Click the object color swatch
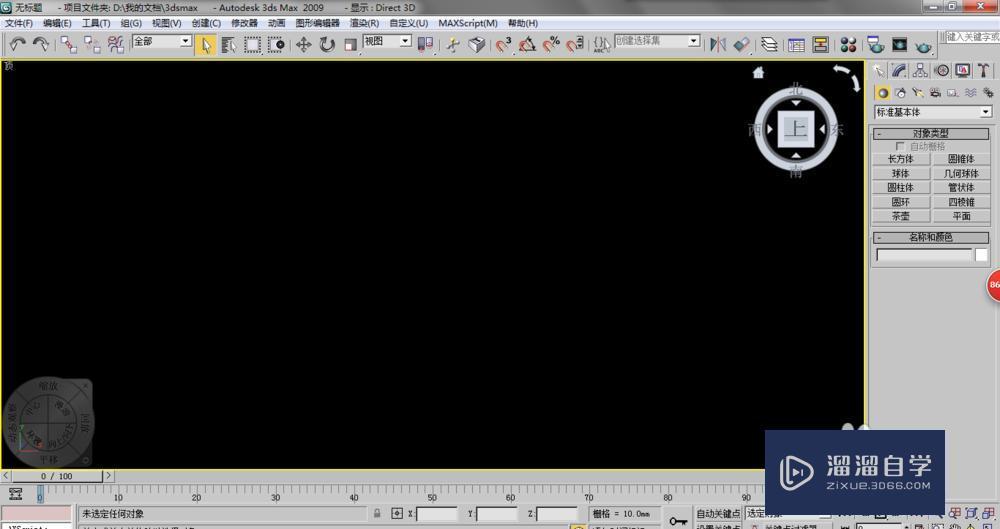 coord(982,255)
